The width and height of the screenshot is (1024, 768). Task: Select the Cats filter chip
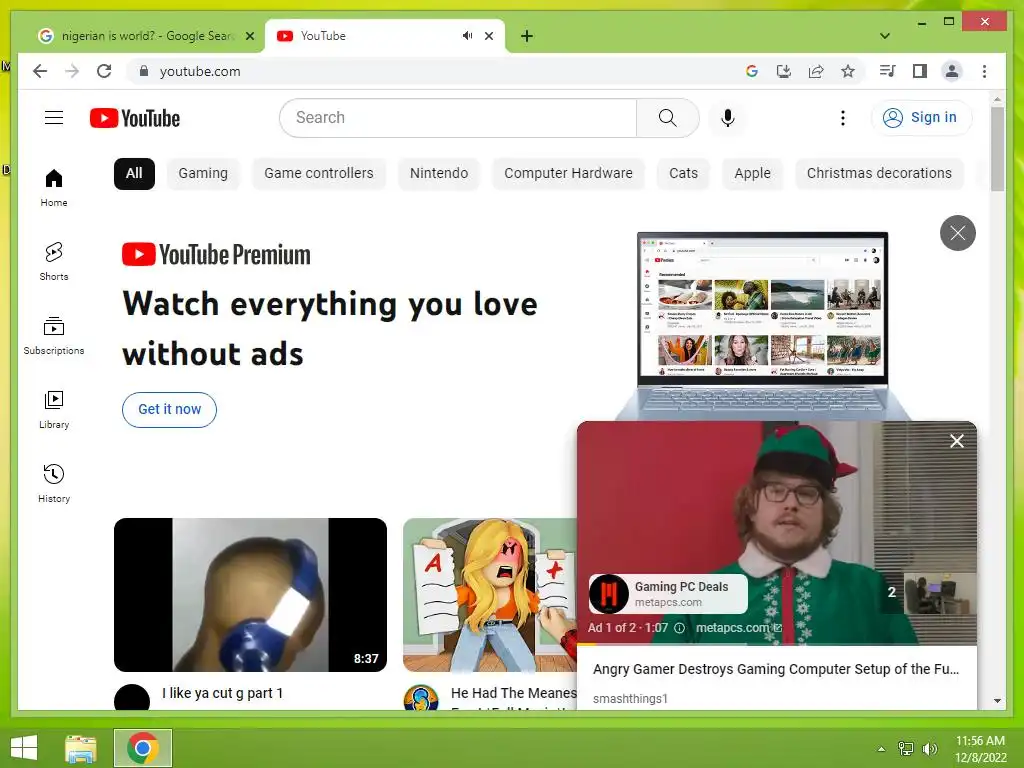683,174
